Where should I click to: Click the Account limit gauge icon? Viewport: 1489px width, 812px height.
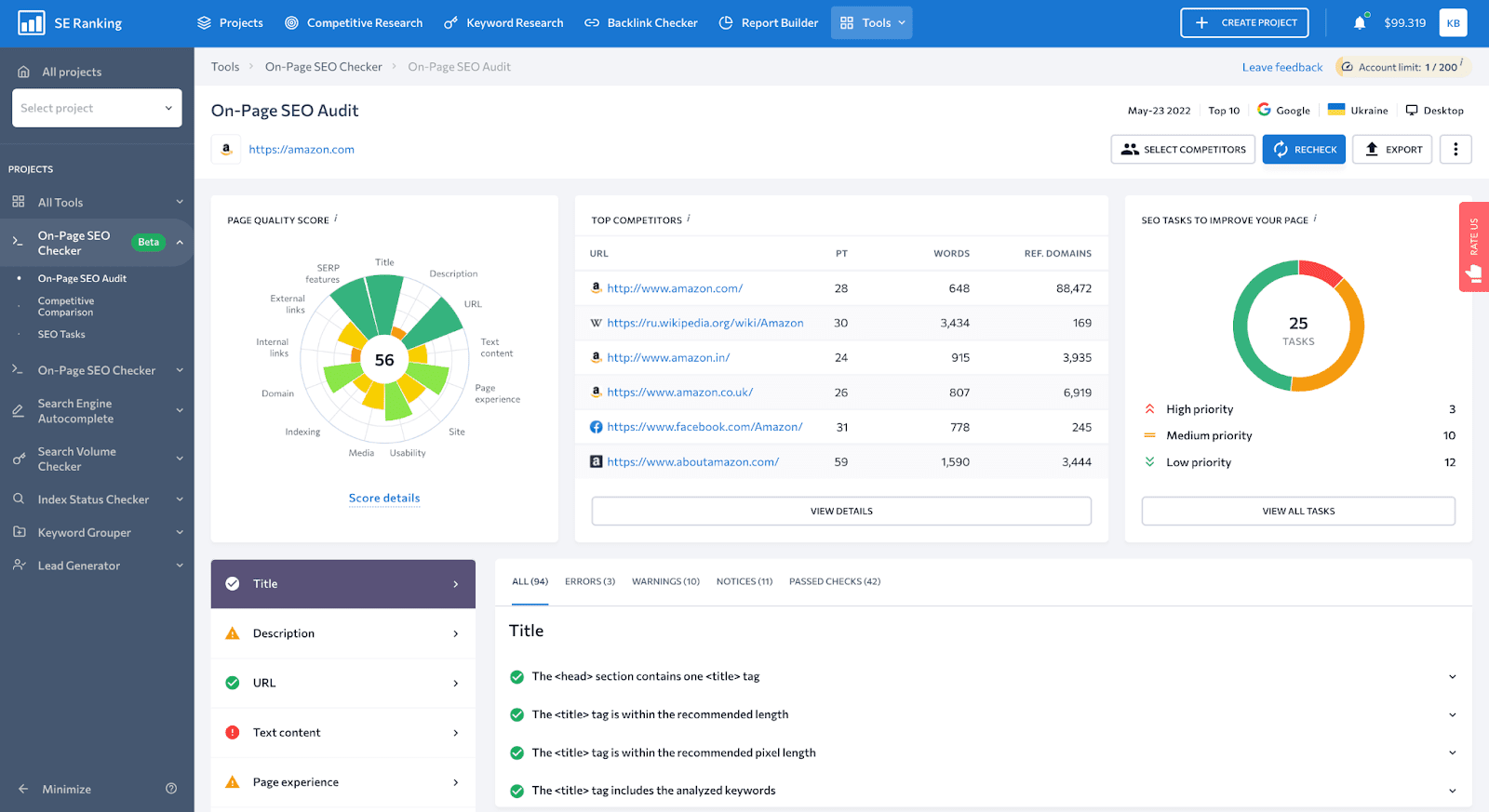(x=1347, y=67)
